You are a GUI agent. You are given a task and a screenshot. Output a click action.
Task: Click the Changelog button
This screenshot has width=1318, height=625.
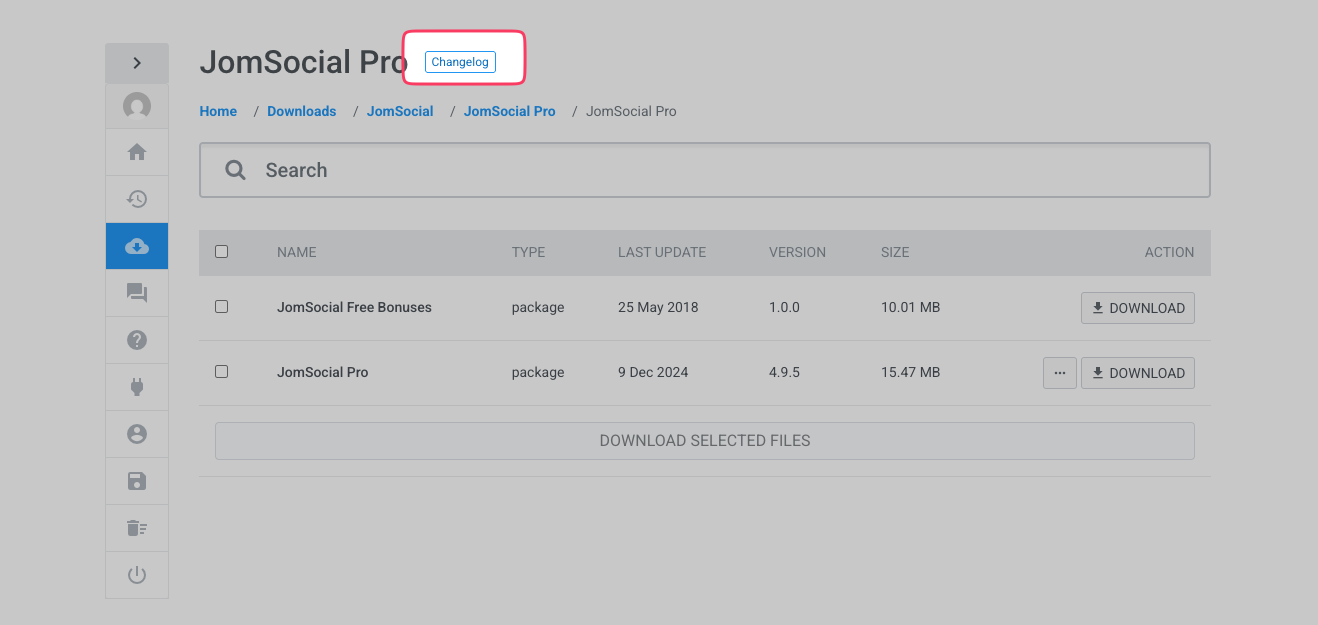click(460, 62)
